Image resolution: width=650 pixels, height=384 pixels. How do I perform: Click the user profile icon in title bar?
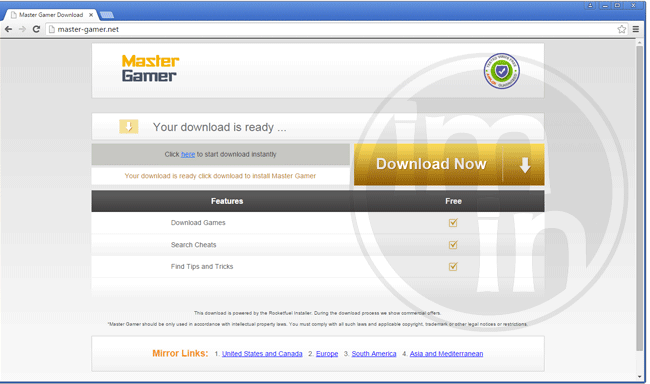pyautogui.click(x=590, y=5)
